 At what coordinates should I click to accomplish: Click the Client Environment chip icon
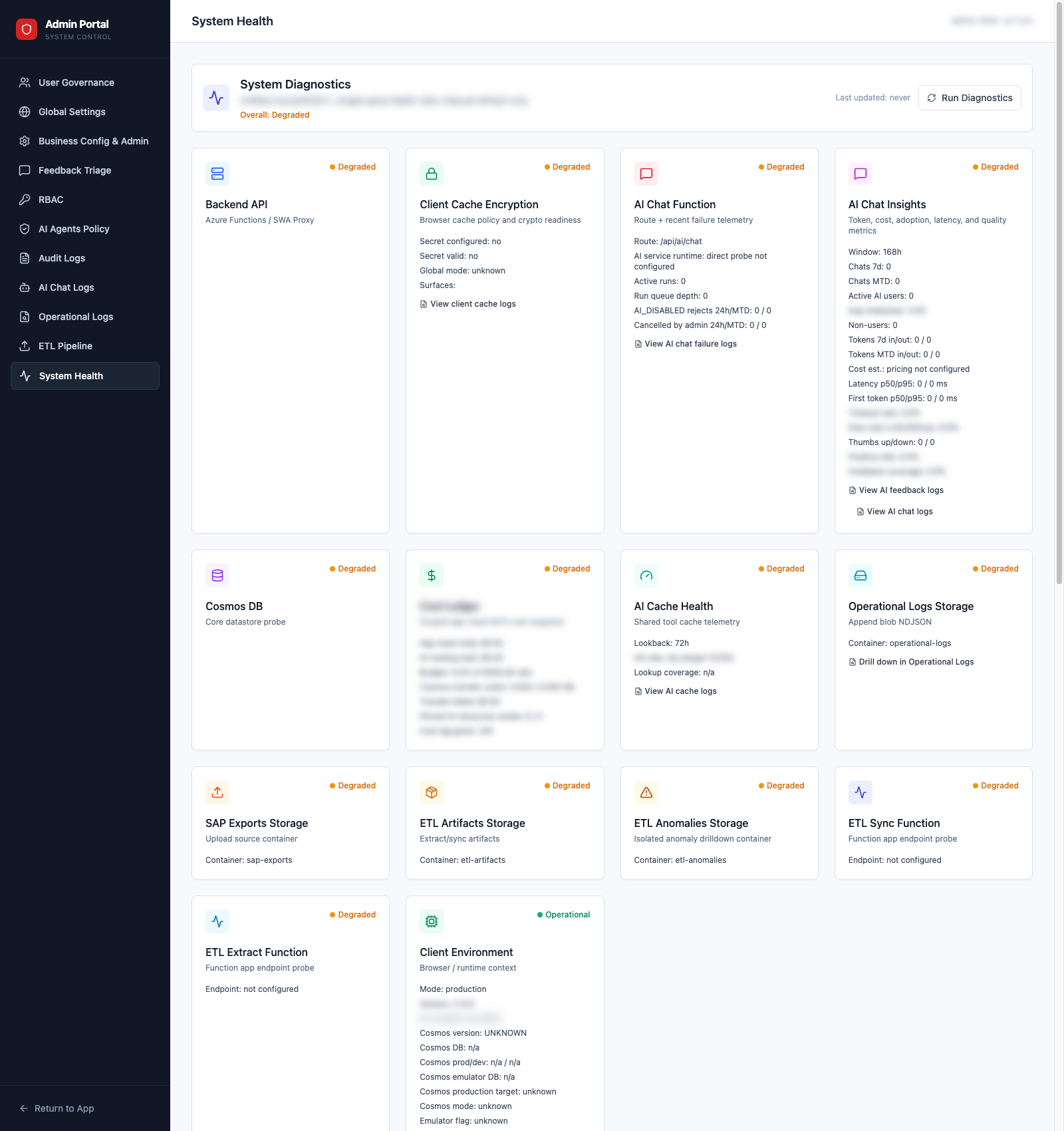pos(432,921)
